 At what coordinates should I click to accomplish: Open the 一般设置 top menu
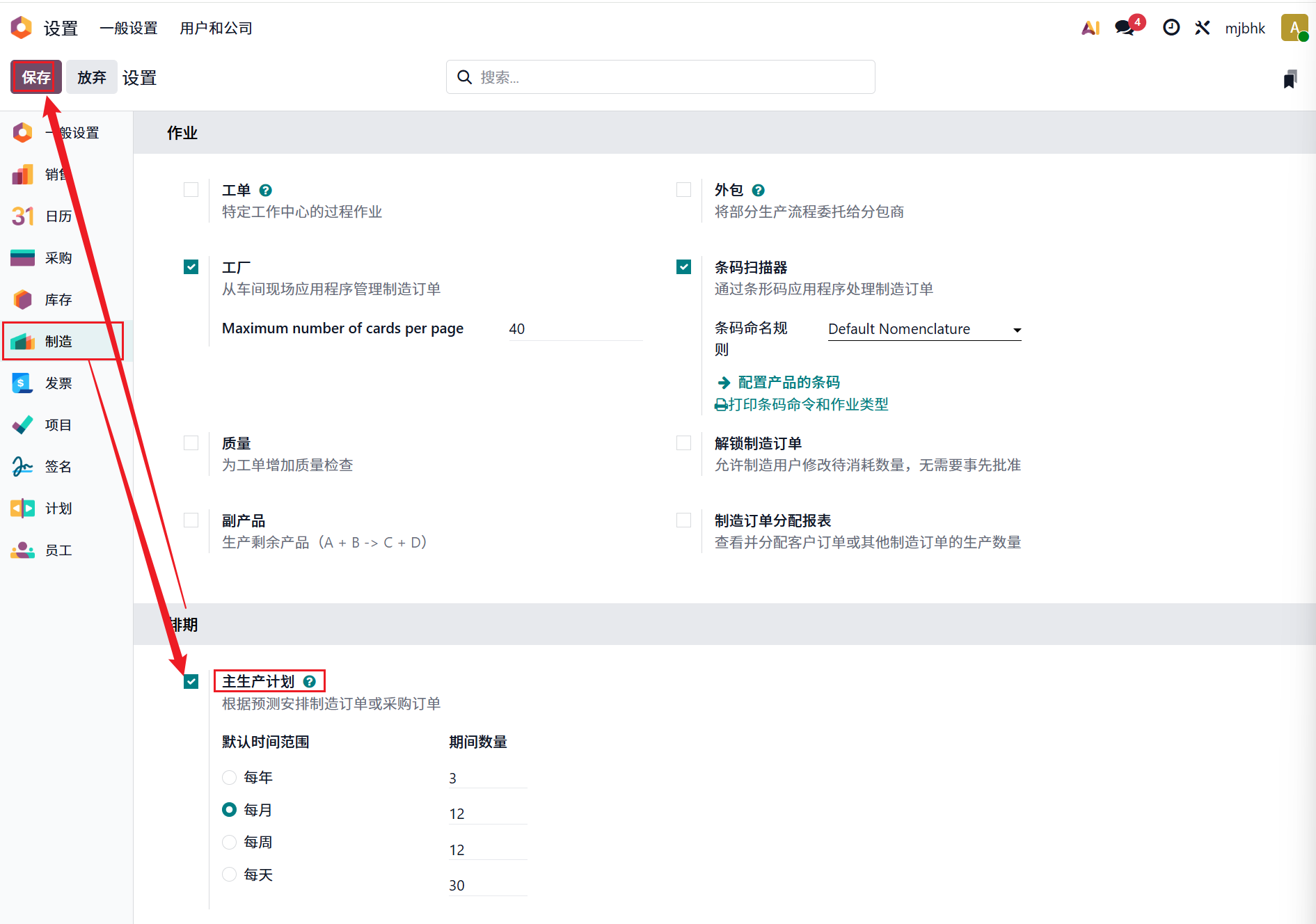tap(129, 28)
